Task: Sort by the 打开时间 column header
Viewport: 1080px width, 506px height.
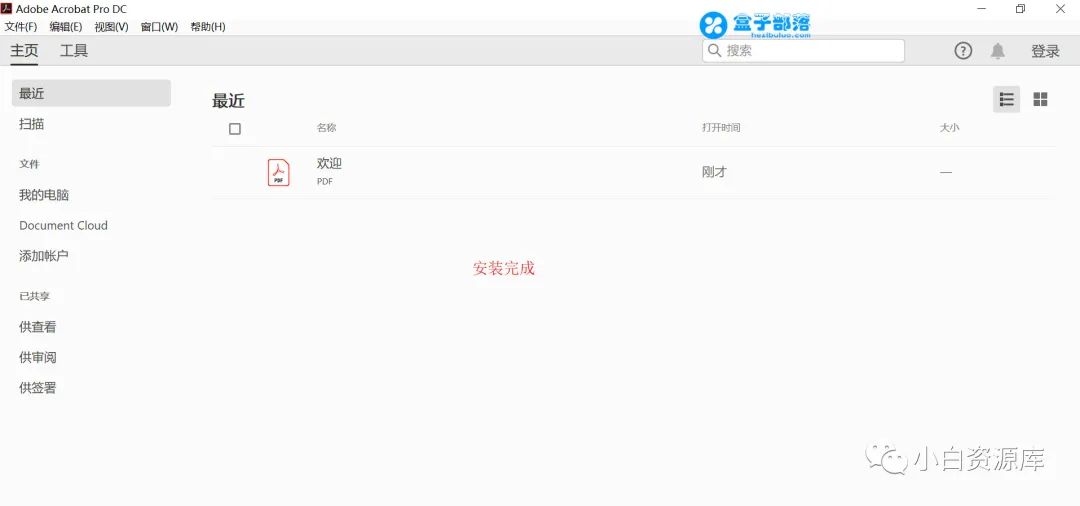Action: 721,128
